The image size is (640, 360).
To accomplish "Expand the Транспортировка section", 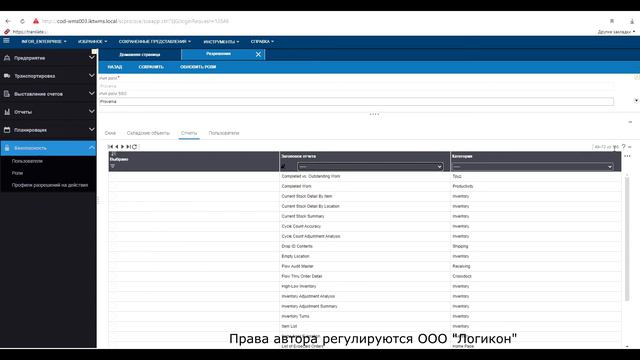I will coord(91,76).
